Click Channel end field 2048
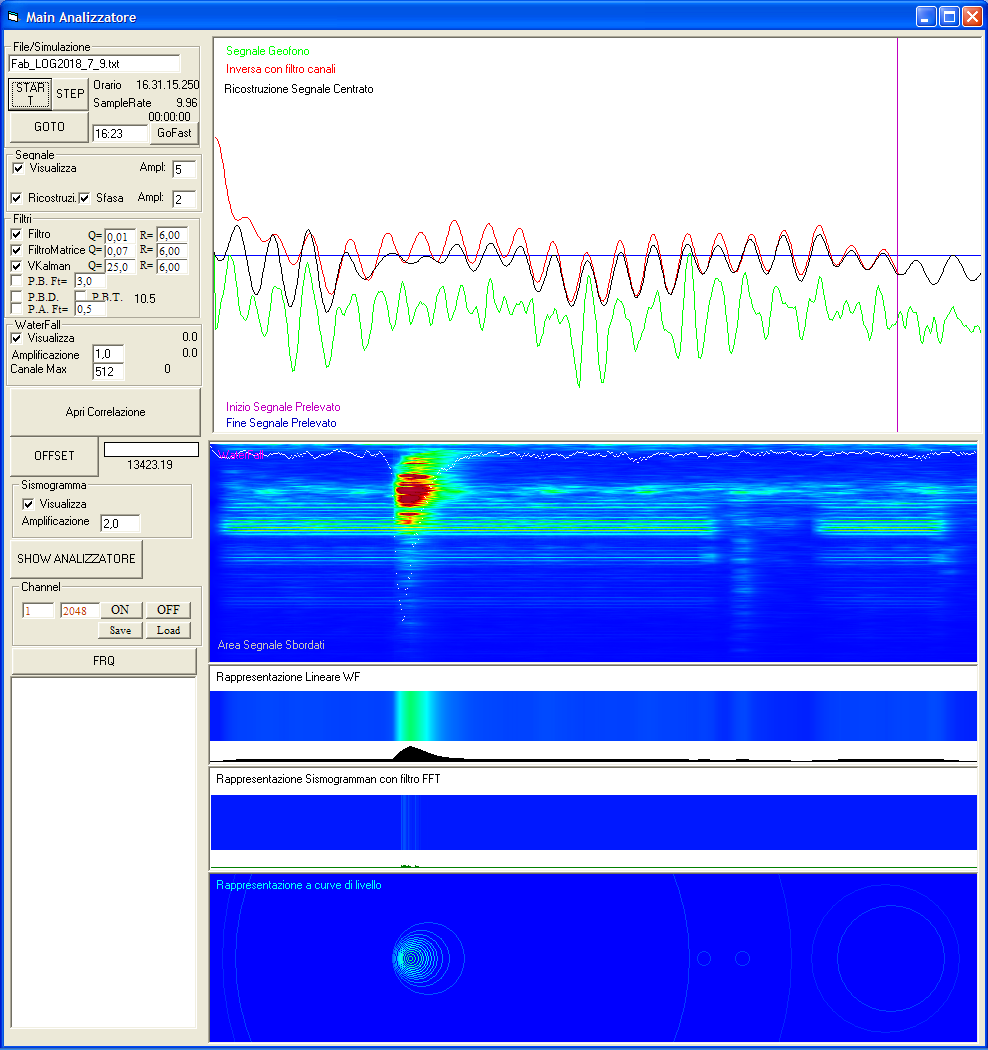The height and width of the screenshot is (1050, 988). (80, 611)
